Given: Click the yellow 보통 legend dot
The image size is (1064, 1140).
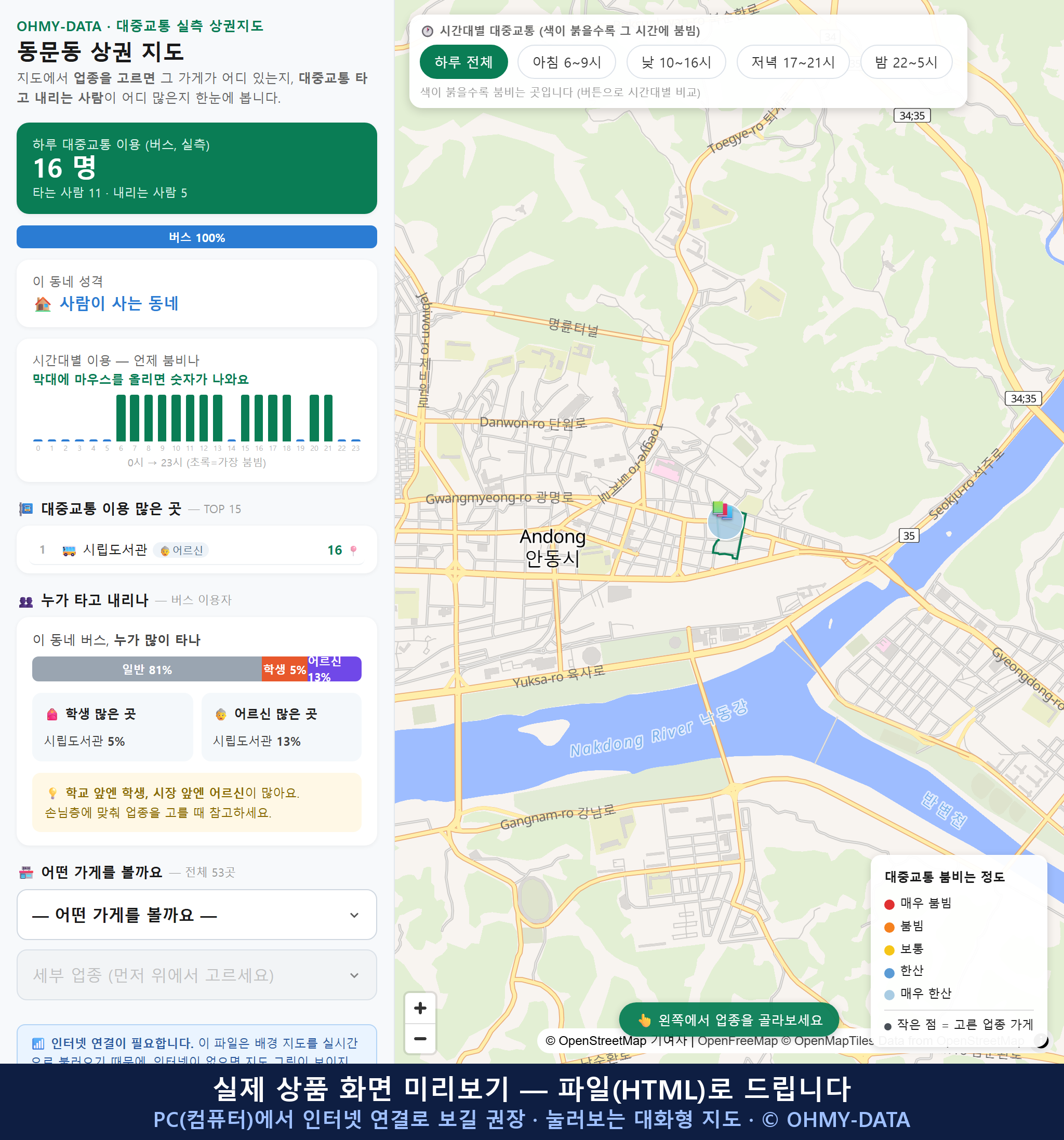Looking at the screenshot, I should pos(889,950).
